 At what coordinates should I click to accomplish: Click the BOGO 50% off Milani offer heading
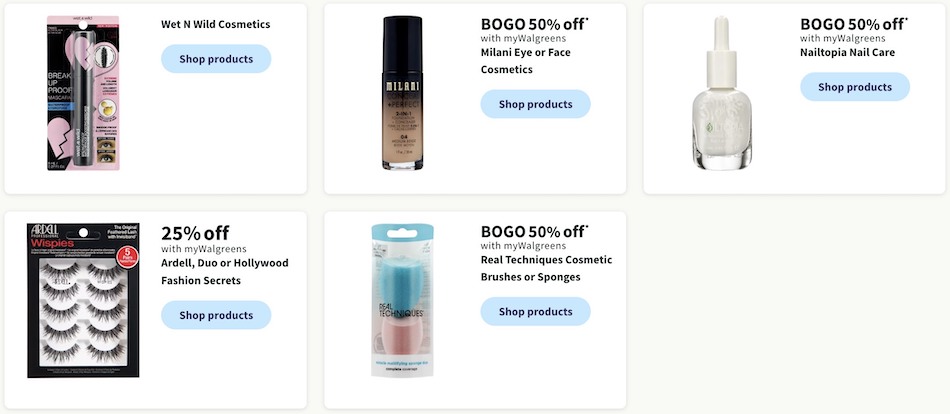(534, 24)
